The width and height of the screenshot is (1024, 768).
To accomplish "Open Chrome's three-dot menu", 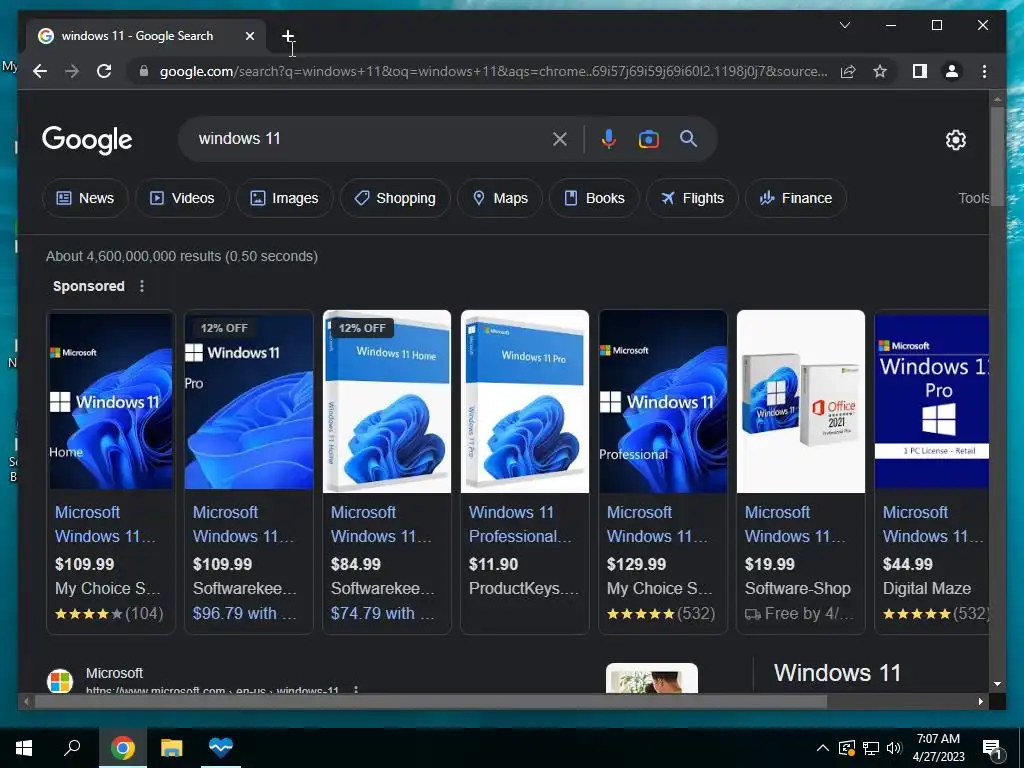I will click(x=984, y=71).
